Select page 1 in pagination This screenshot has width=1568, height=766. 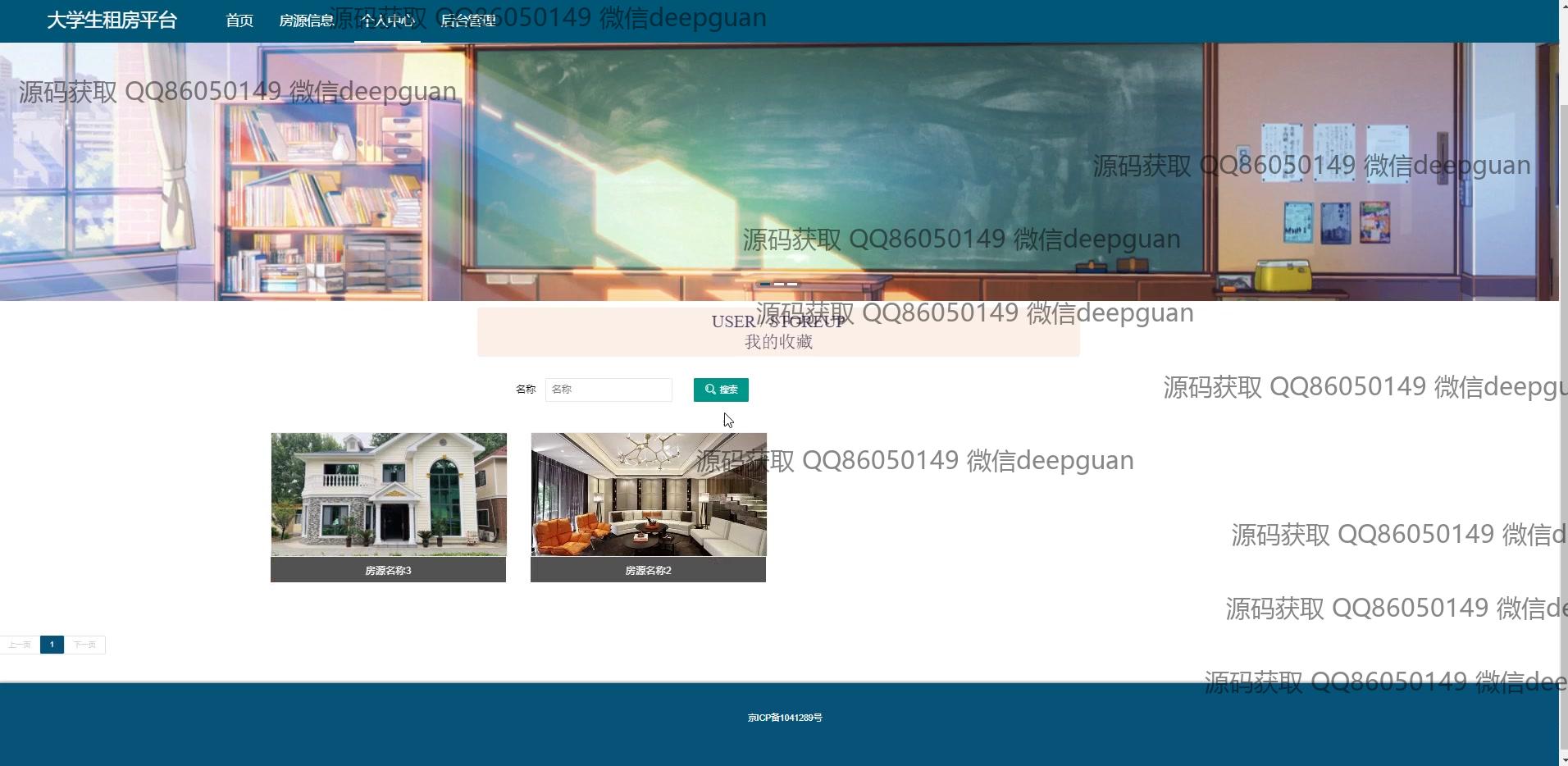tap(52, 645)
